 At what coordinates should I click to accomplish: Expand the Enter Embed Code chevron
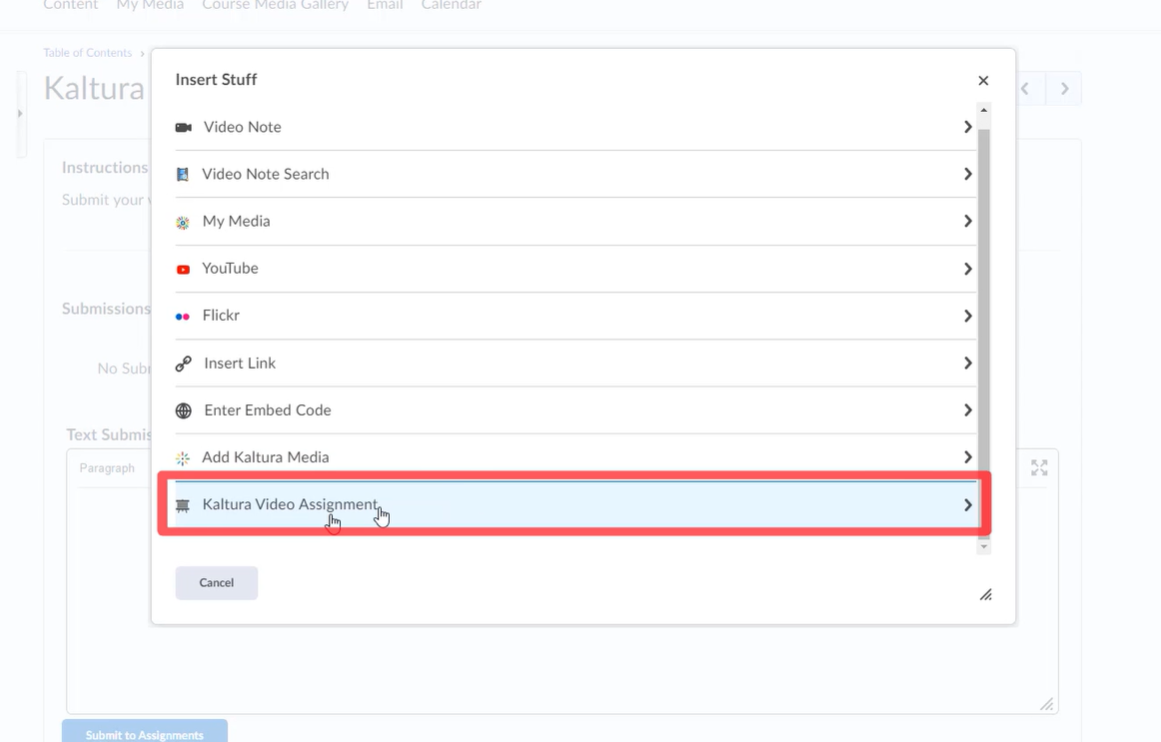pos(967,410)
